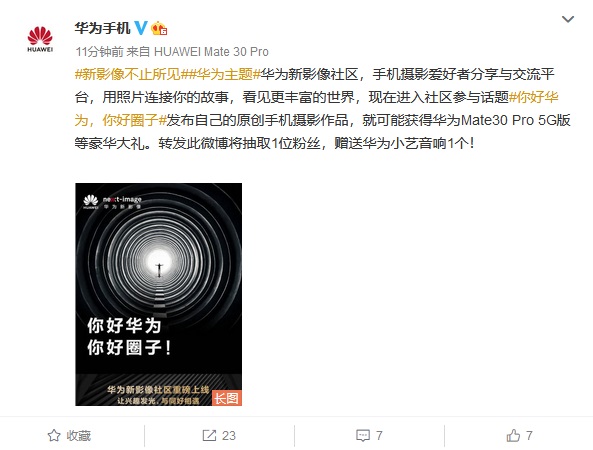Open the 7 comments count
Viewport: 593px width, 450px height.
coord(379,436)
